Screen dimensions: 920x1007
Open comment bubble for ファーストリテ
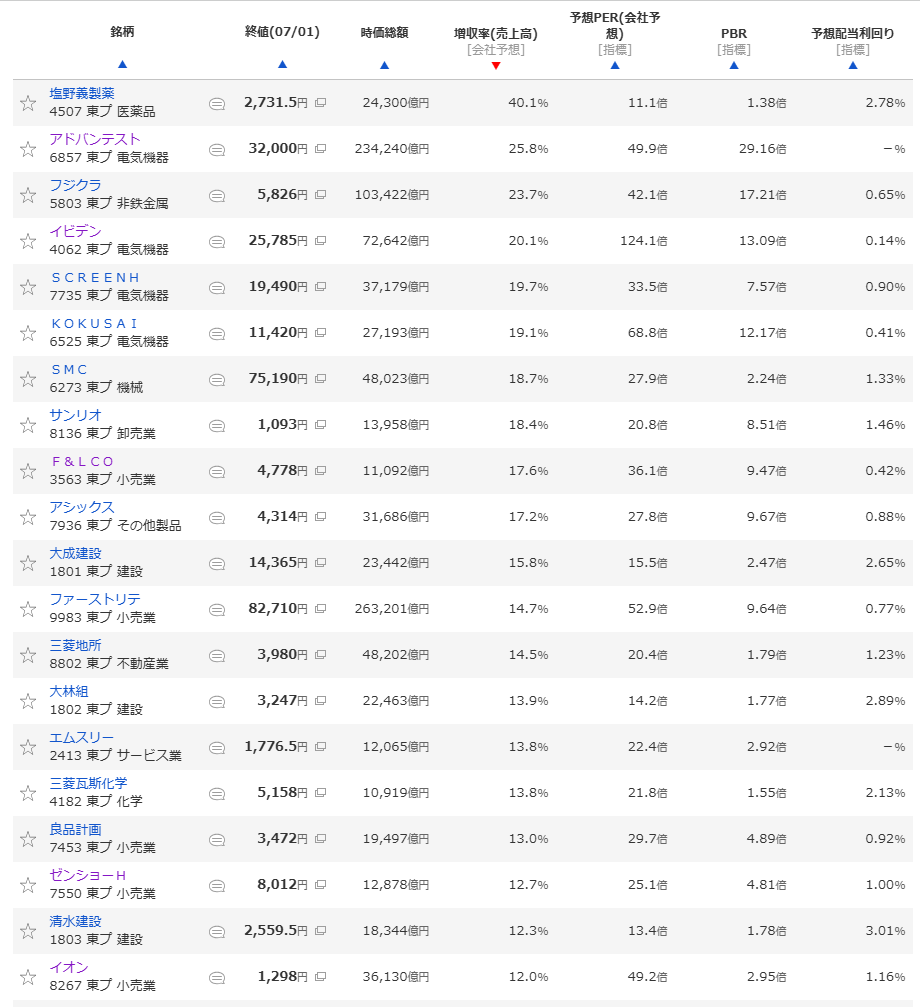pos(217,609)
